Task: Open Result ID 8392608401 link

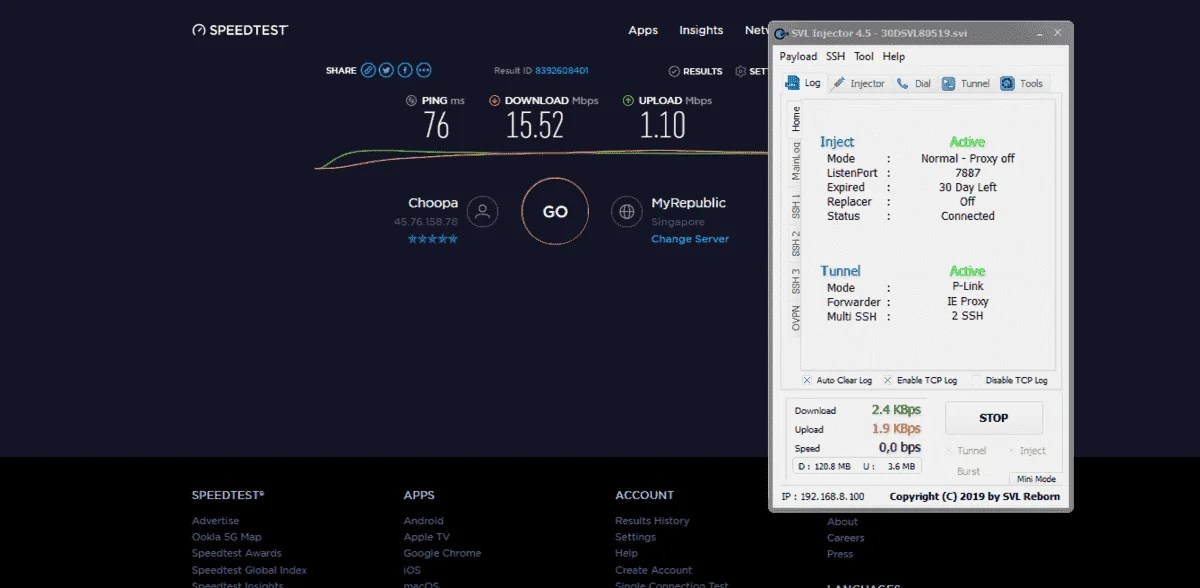Action: pos(561,71)
